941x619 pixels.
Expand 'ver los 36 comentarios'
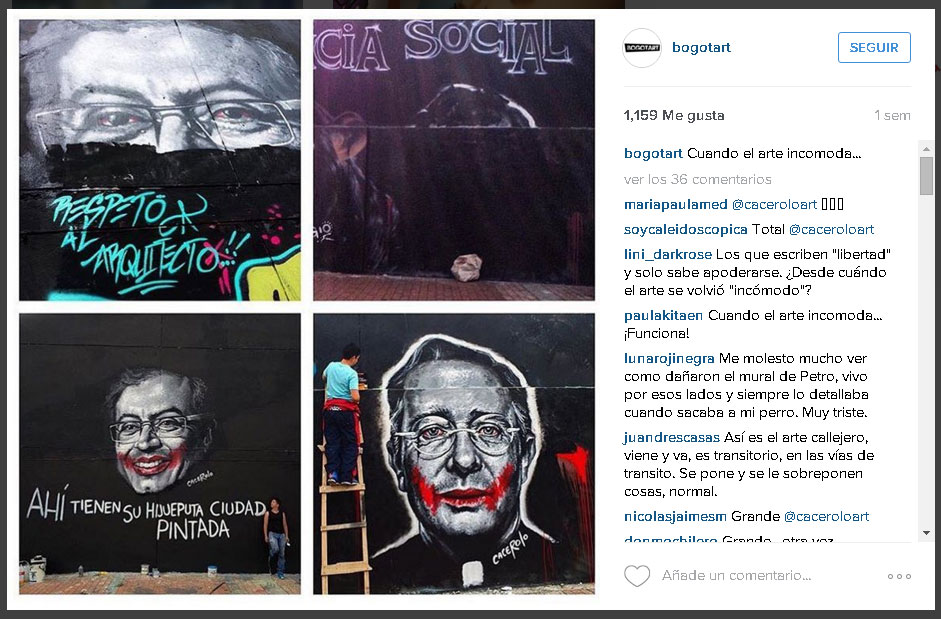[x=697, y=179]
